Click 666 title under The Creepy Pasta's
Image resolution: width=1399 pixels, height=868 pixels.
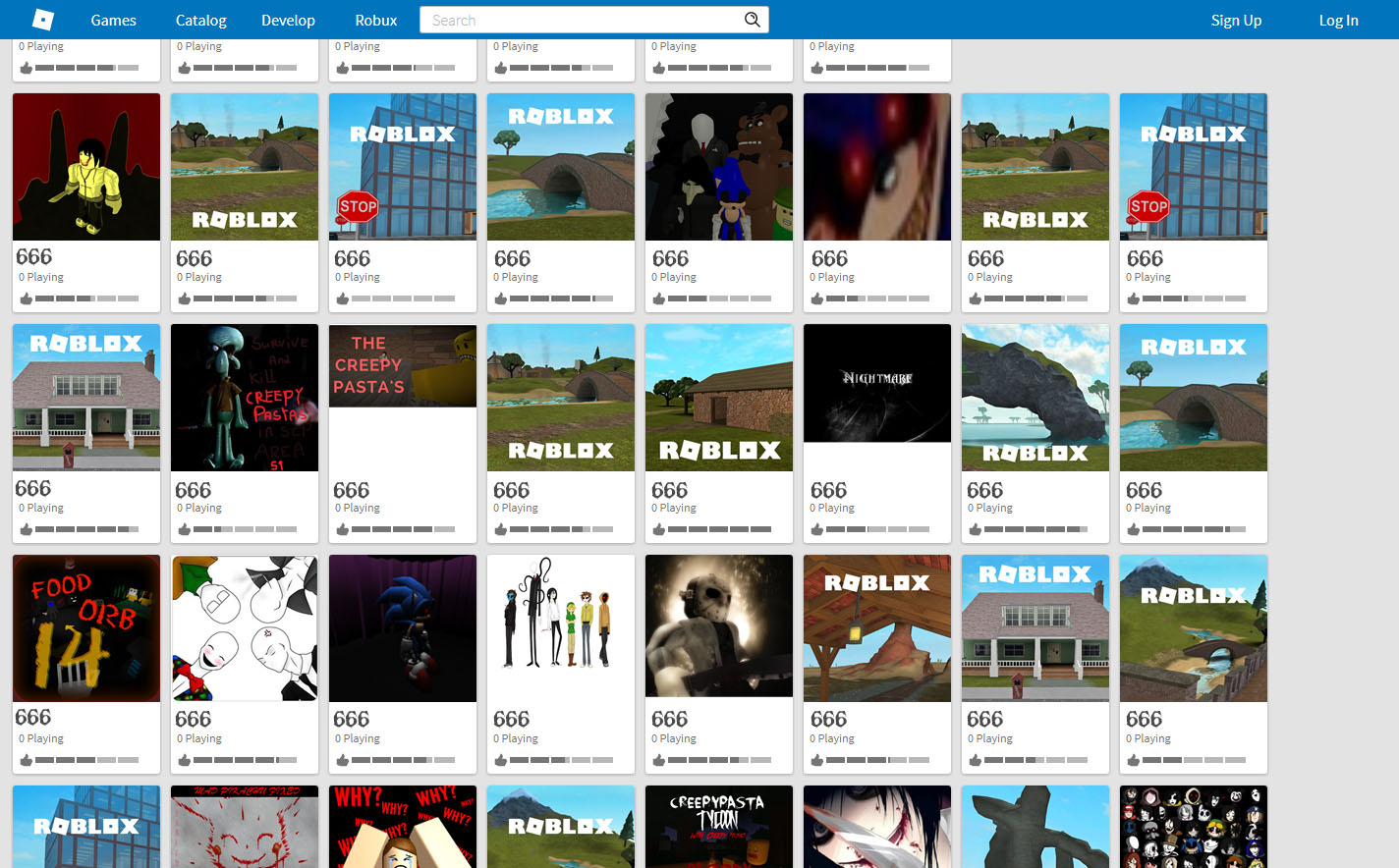(x=352, y=490)
